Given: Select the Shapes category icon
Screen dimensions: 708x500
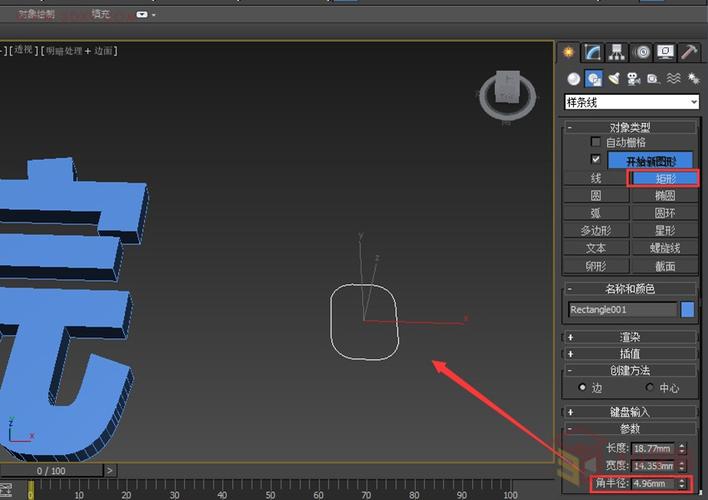Looking at the screenshot, I should pos(594,79).
